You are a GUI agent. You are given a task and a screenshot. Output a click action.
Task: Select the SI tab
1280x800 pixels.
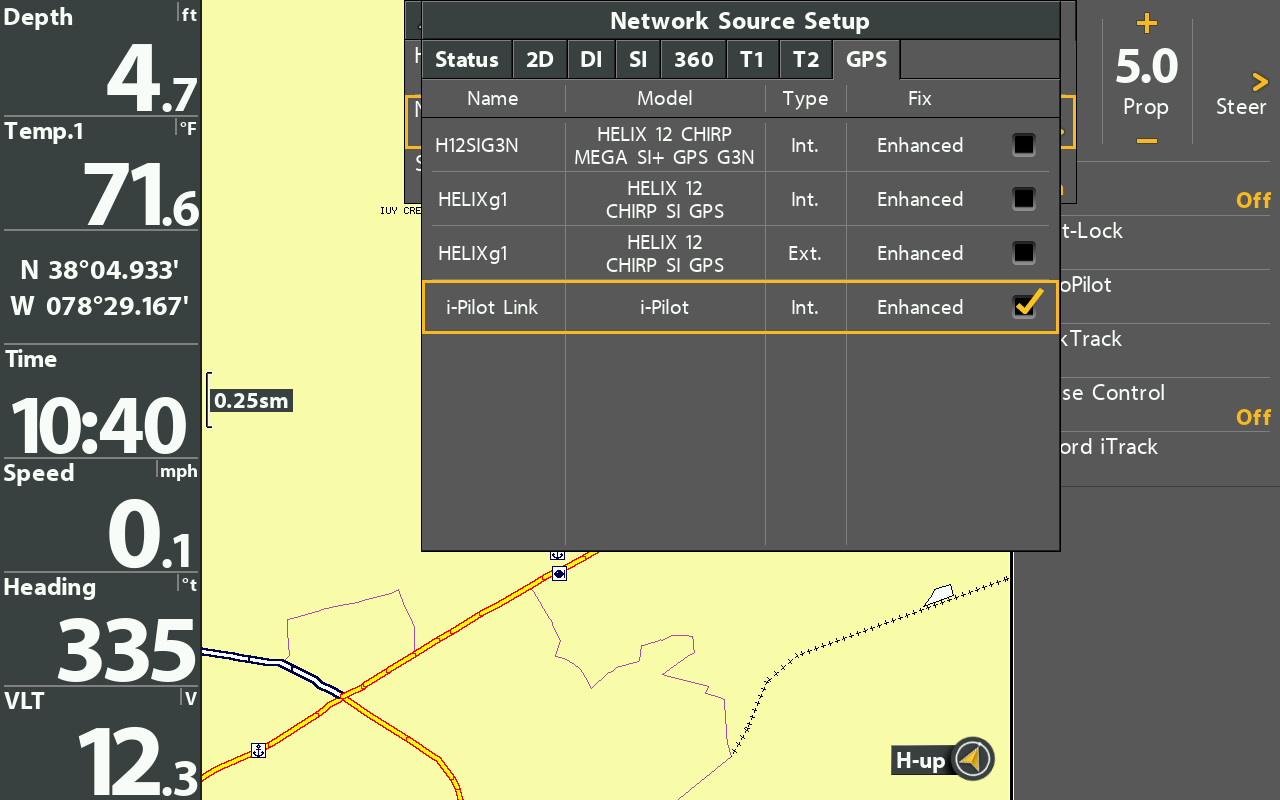[x=638, y=60]
